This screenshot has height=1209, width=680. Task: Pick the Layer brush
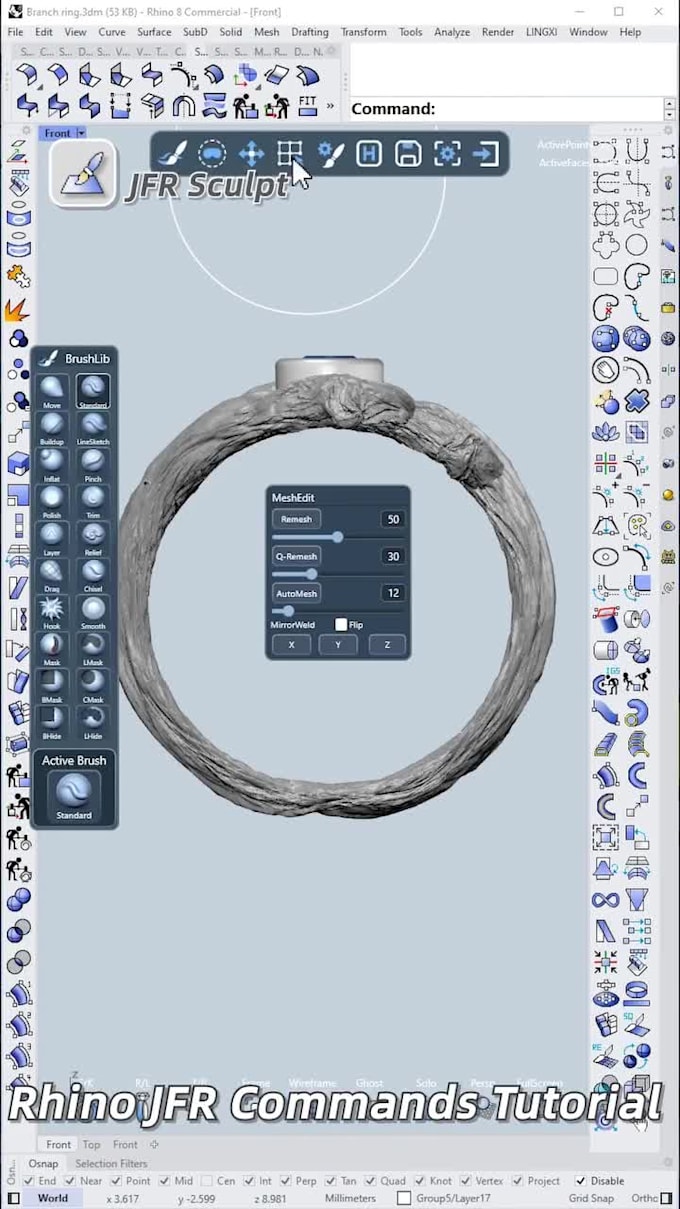point(52,537)
